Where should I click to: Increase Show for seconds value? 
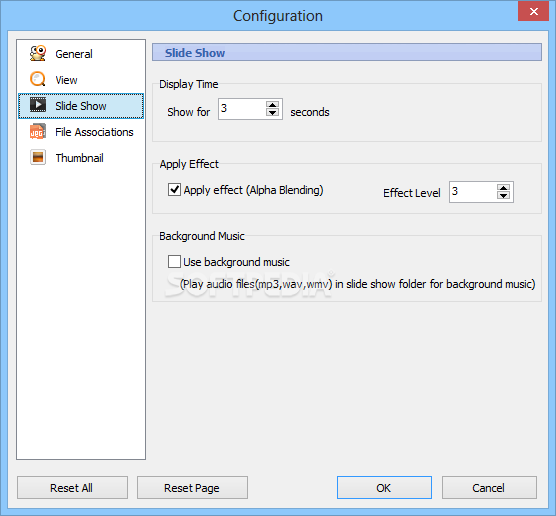272,105
